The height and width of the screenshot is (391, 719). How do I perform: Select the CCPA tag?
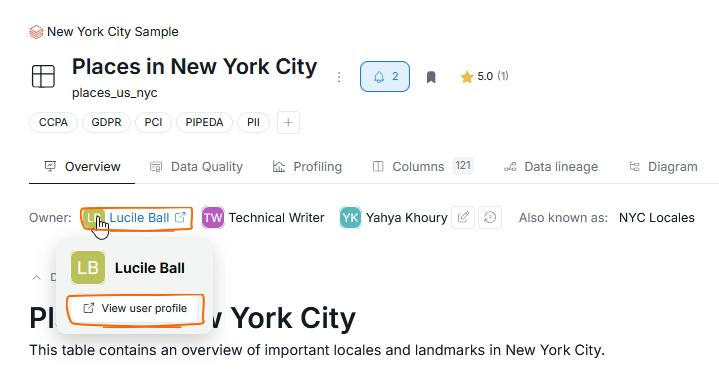pyautogui.click(x=53, y=122)
